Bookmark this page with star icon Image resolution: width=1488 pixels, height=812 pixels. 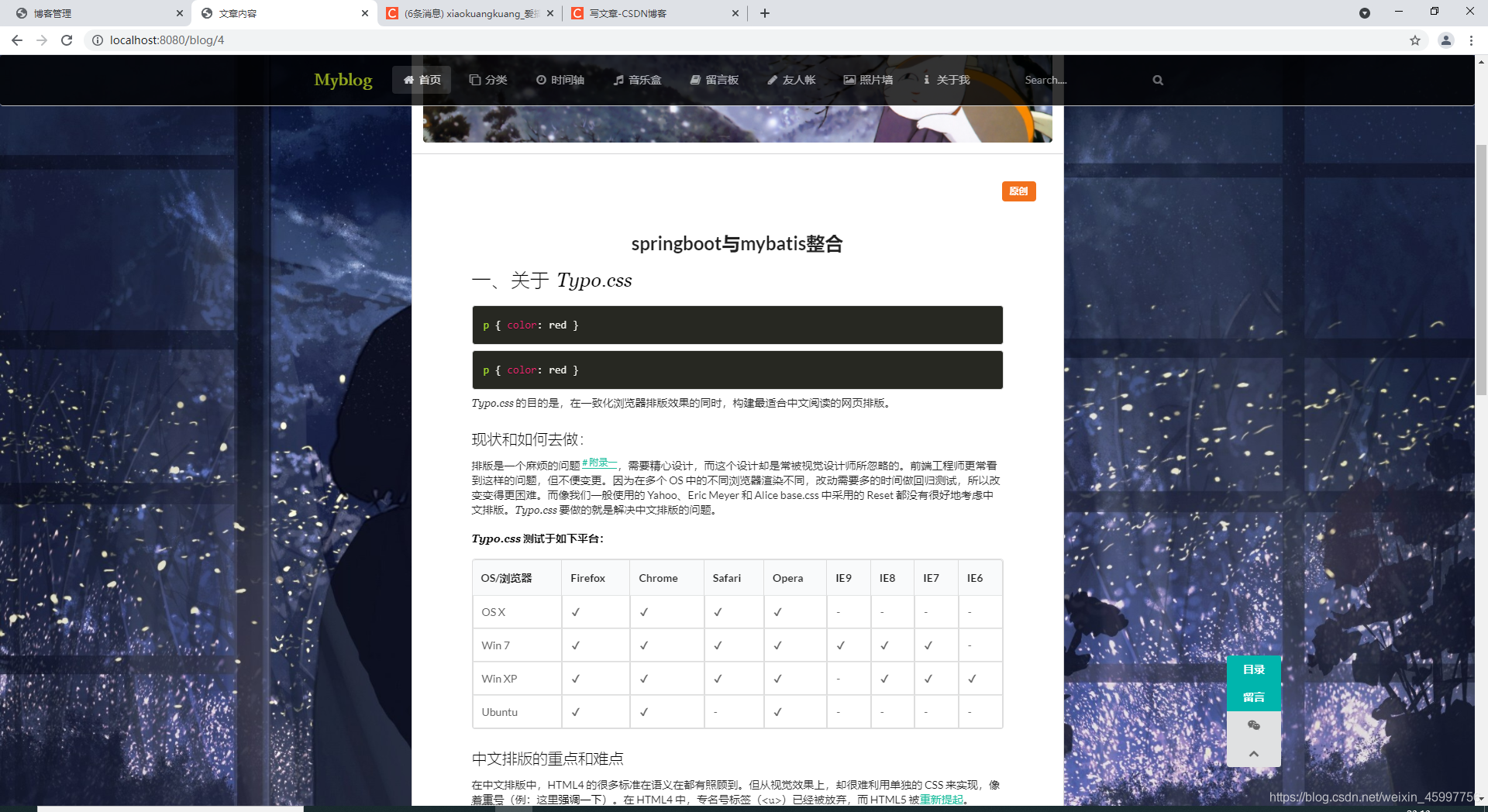pos(1415,40)
